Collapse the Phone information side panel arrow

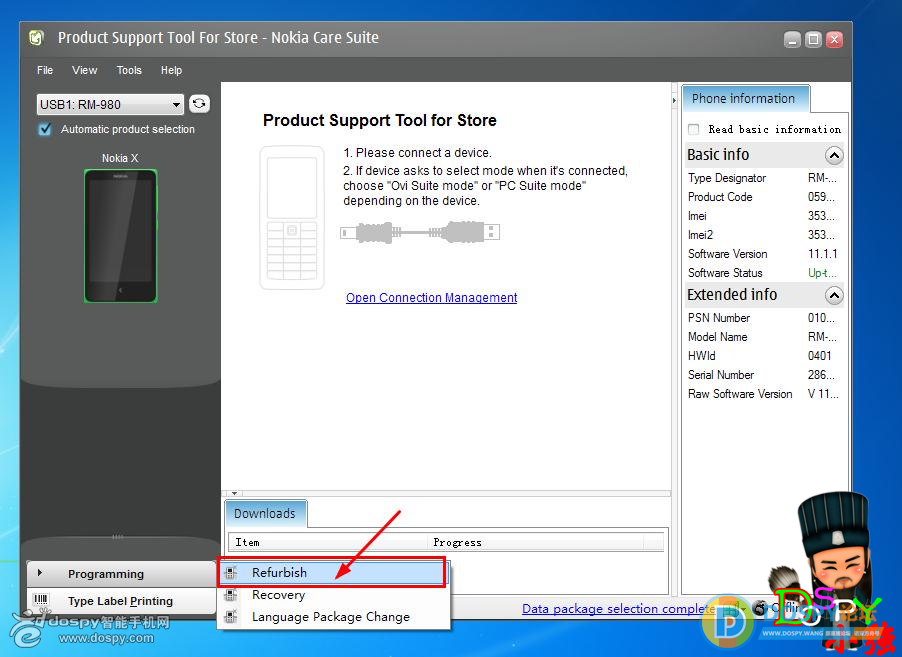click(674, 100)
